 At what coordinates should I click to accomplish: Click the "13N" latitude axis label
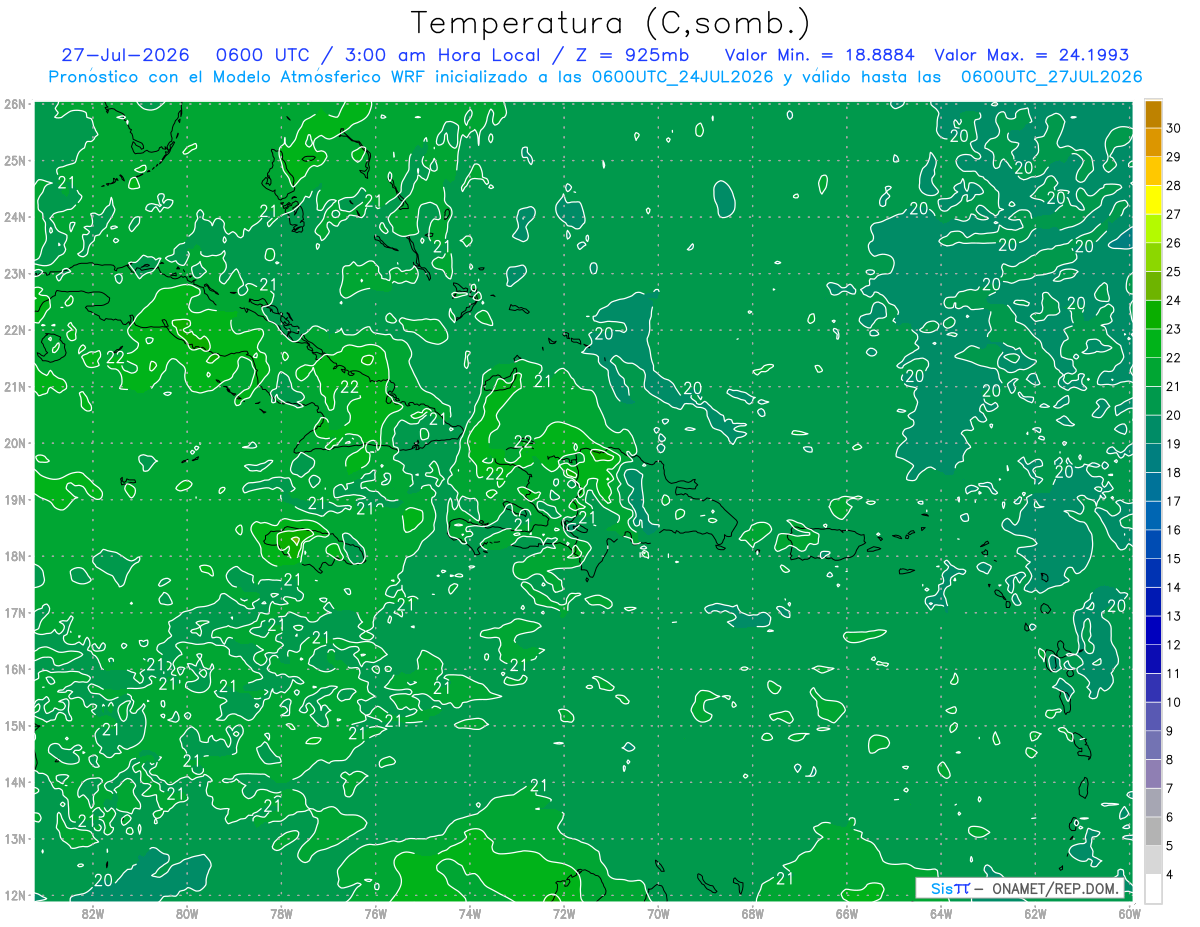[x=14, y=838]
